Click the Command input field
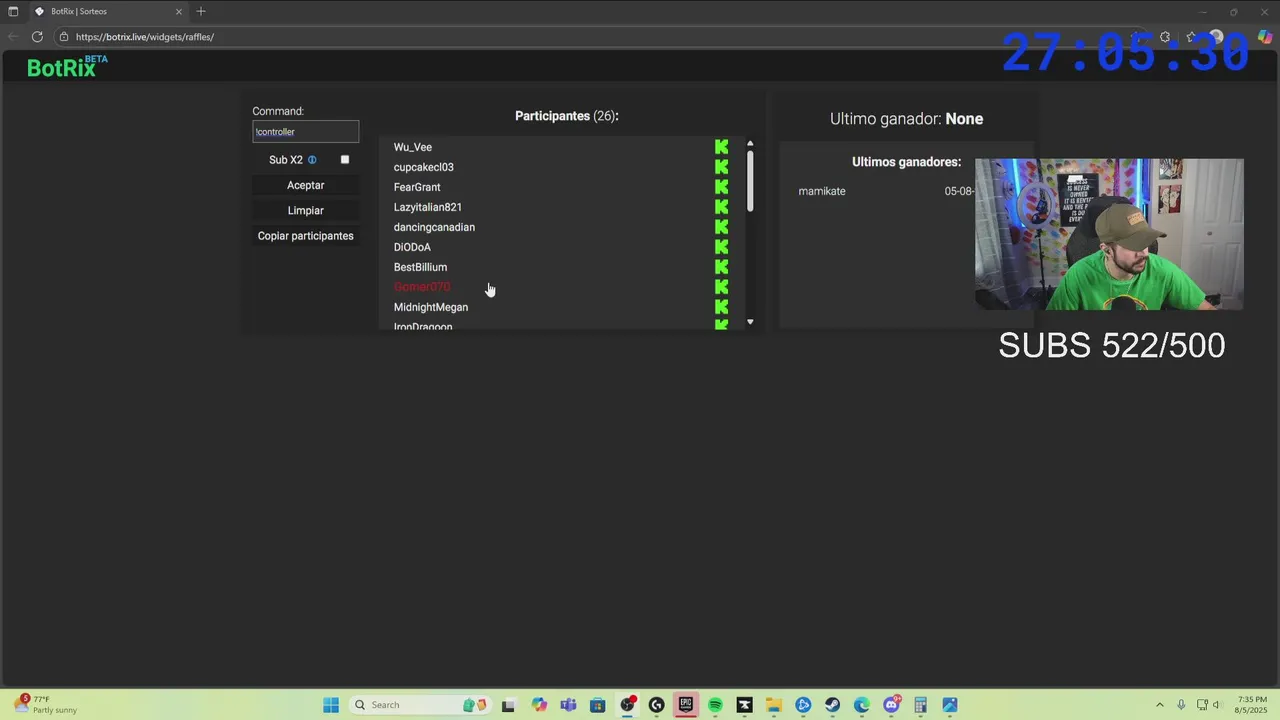Viewport: 1280px width, 720px height. pos(306,132)
